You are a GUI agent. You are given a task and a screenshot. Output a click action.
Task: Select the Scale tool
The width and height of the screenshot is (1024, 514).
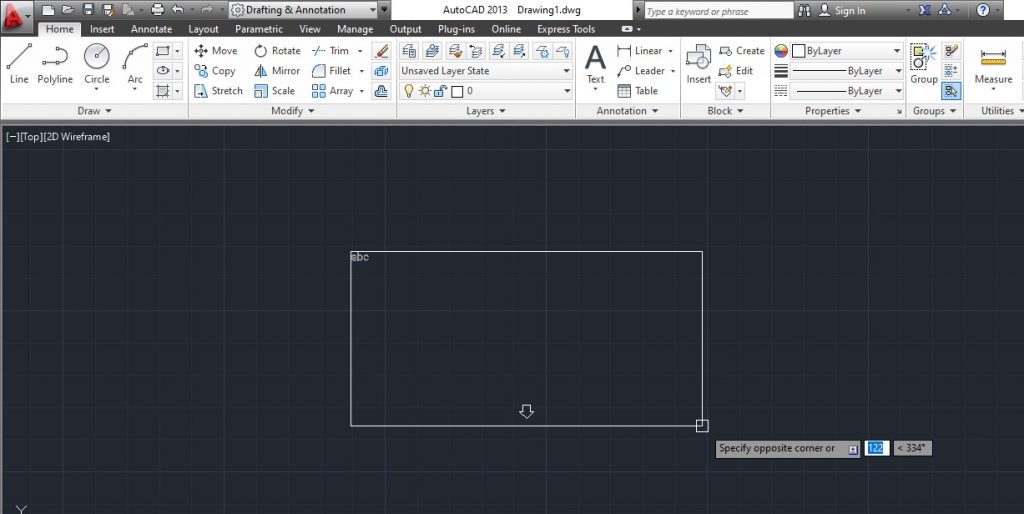coord(275,91)
